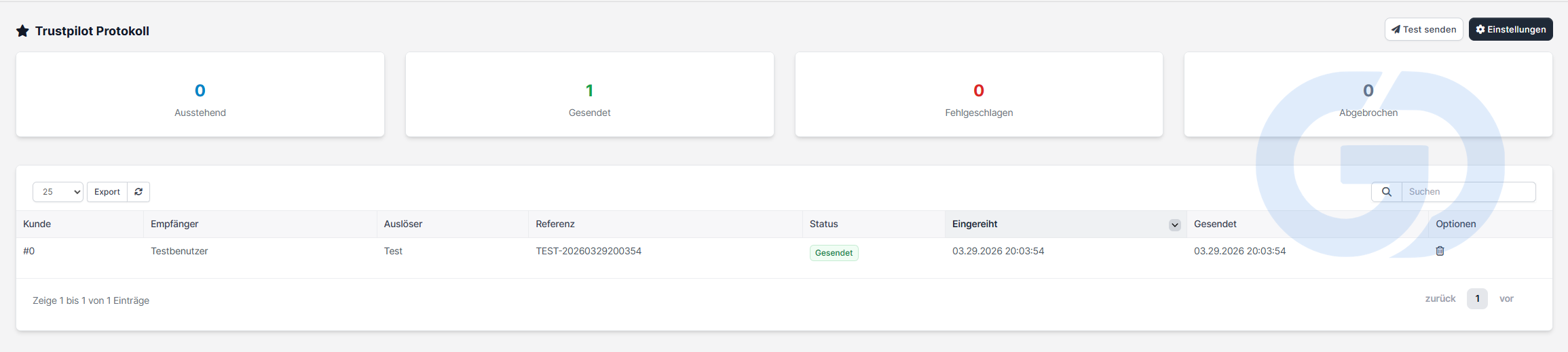
Task: Click the refresh icon next to Export
Action: coord(138,192)
